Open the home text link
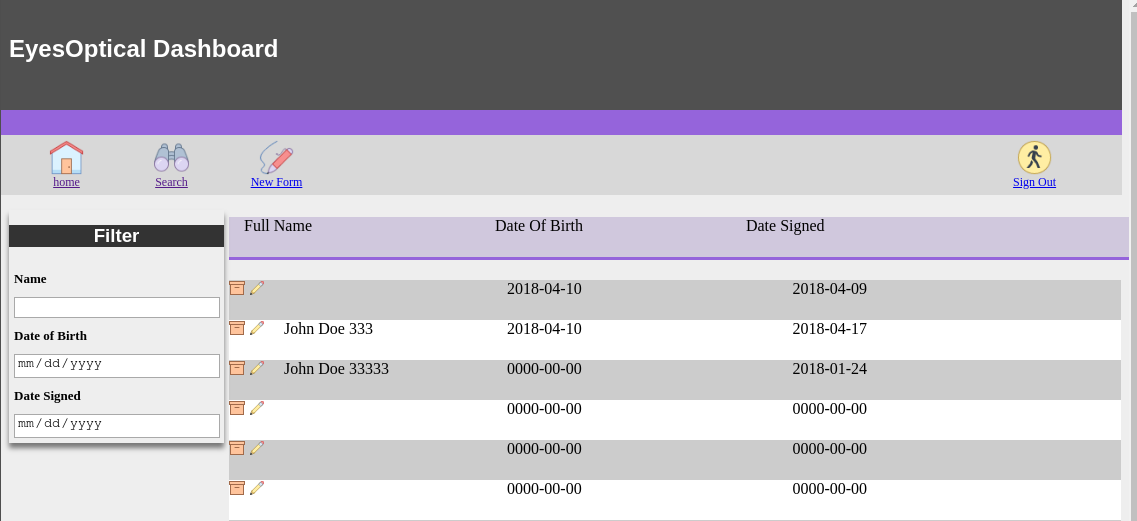1137x521 pixels. [66, 182]
